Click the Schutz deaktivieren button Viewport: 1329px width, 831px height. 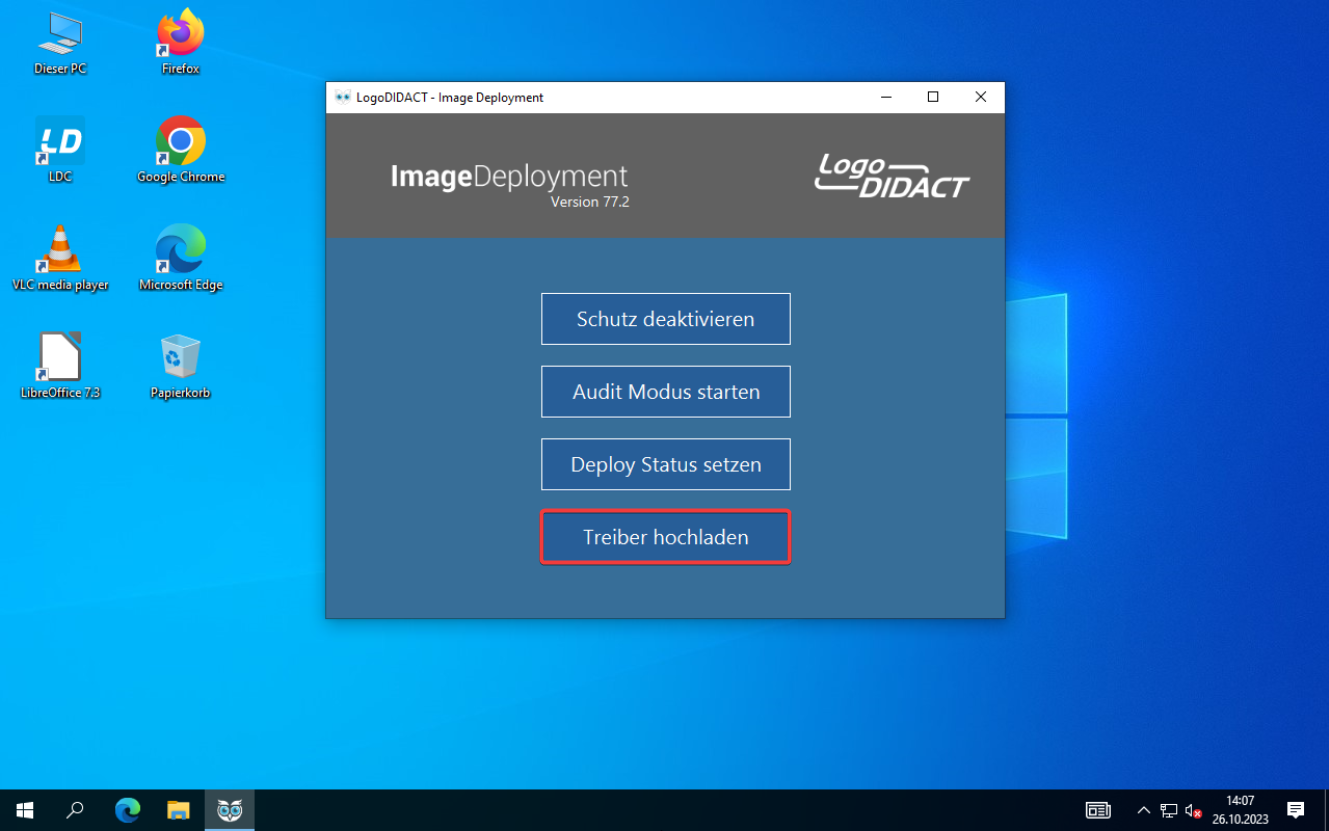click(x=666, y=319)
